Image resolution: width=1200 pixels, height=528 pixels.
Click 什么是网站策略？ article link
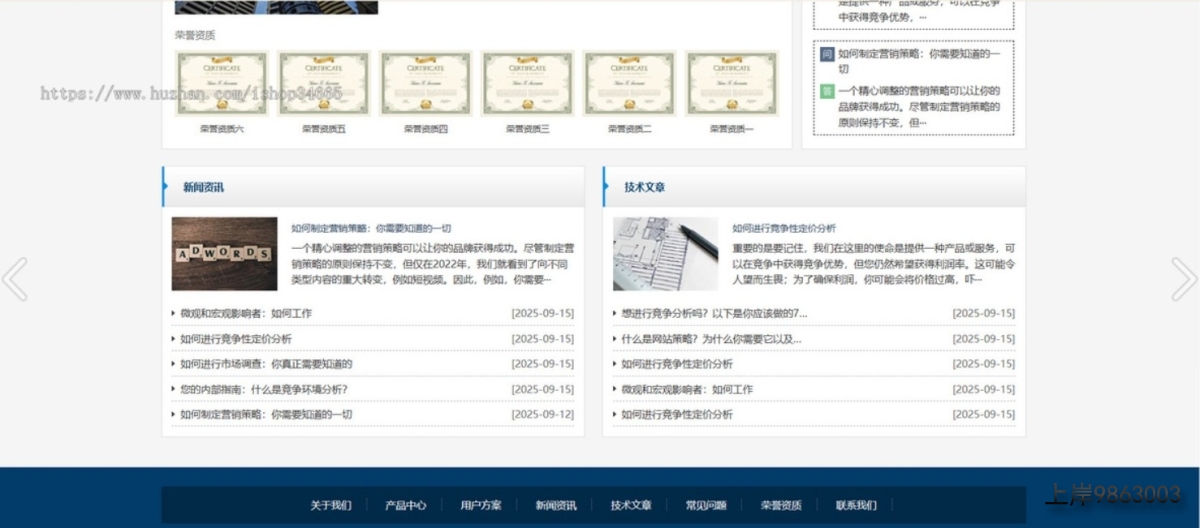pos(711,339)
